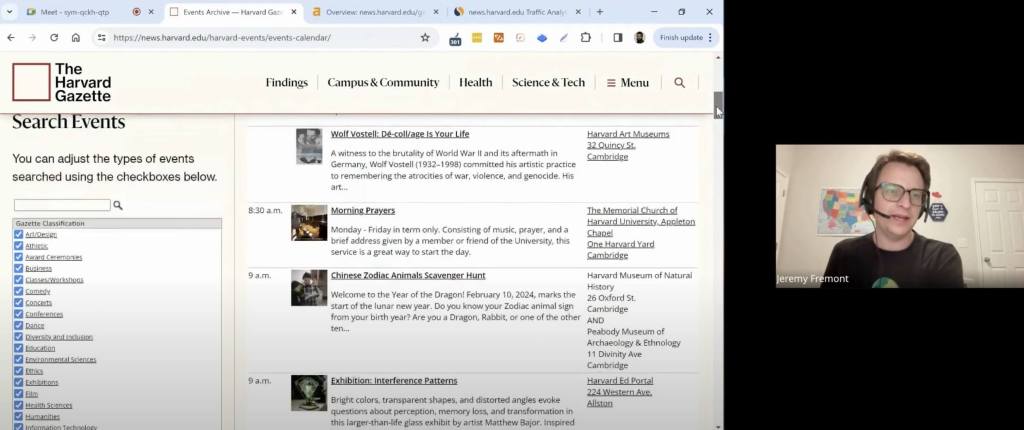Viewport: 1024px width, 430px height.
Task: Click the pale square extension icon
Action: pos(520,38)
